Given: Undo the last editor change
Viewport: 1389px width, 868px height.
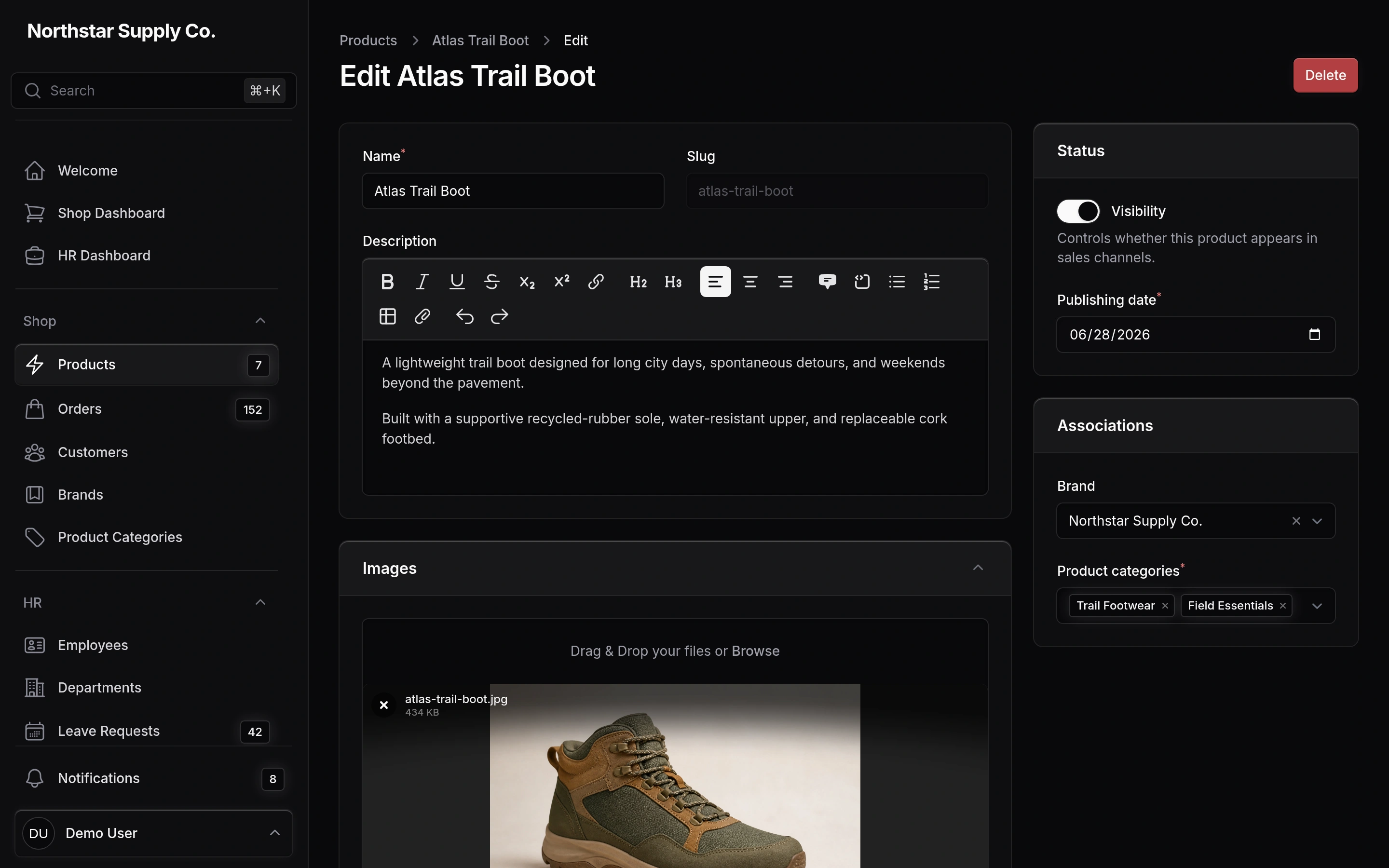Looking at the screenshot, I should 464,316.
